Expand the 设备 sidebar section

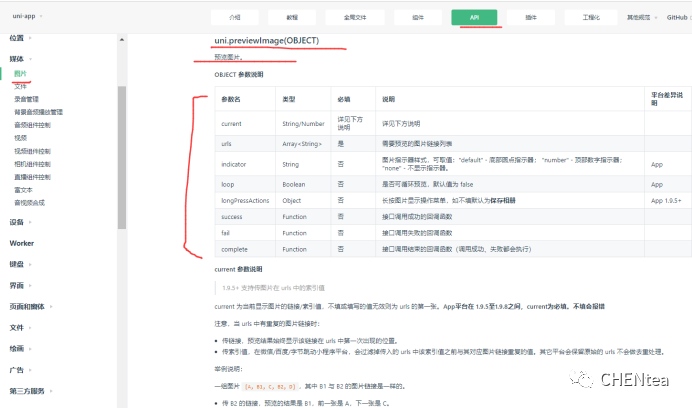click(x=20, y=222)
